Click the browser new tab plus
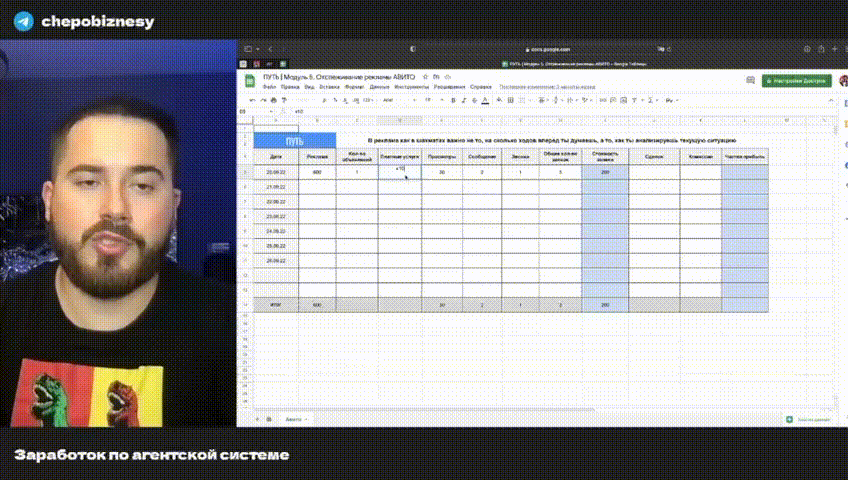 coord(834,49)
